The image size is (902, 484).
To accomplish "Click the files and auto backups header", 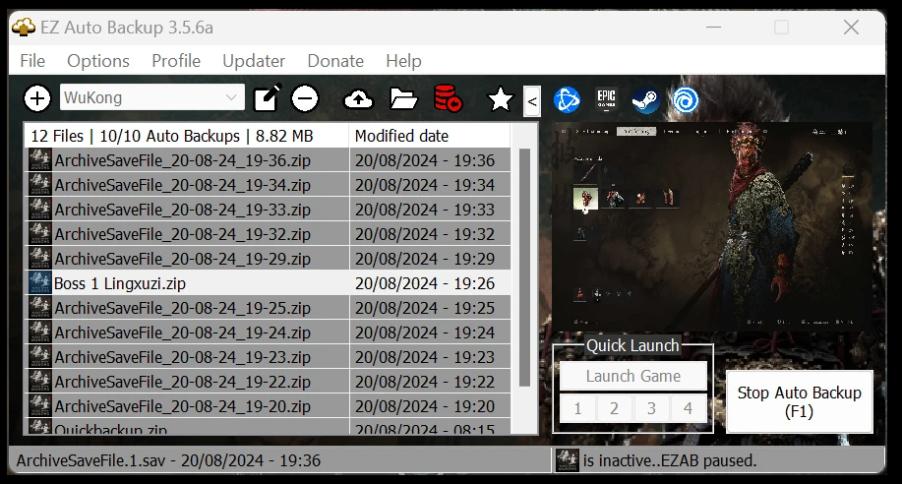I will click(x=187, y=136).
